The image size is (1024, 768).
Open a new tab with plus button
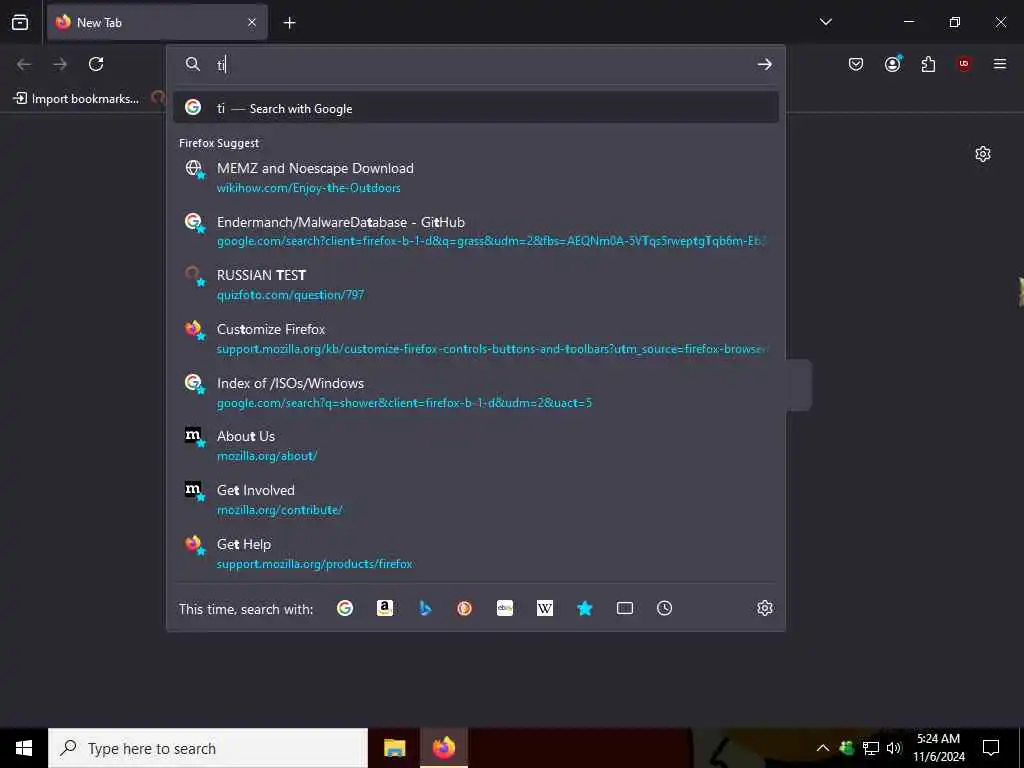289,23
